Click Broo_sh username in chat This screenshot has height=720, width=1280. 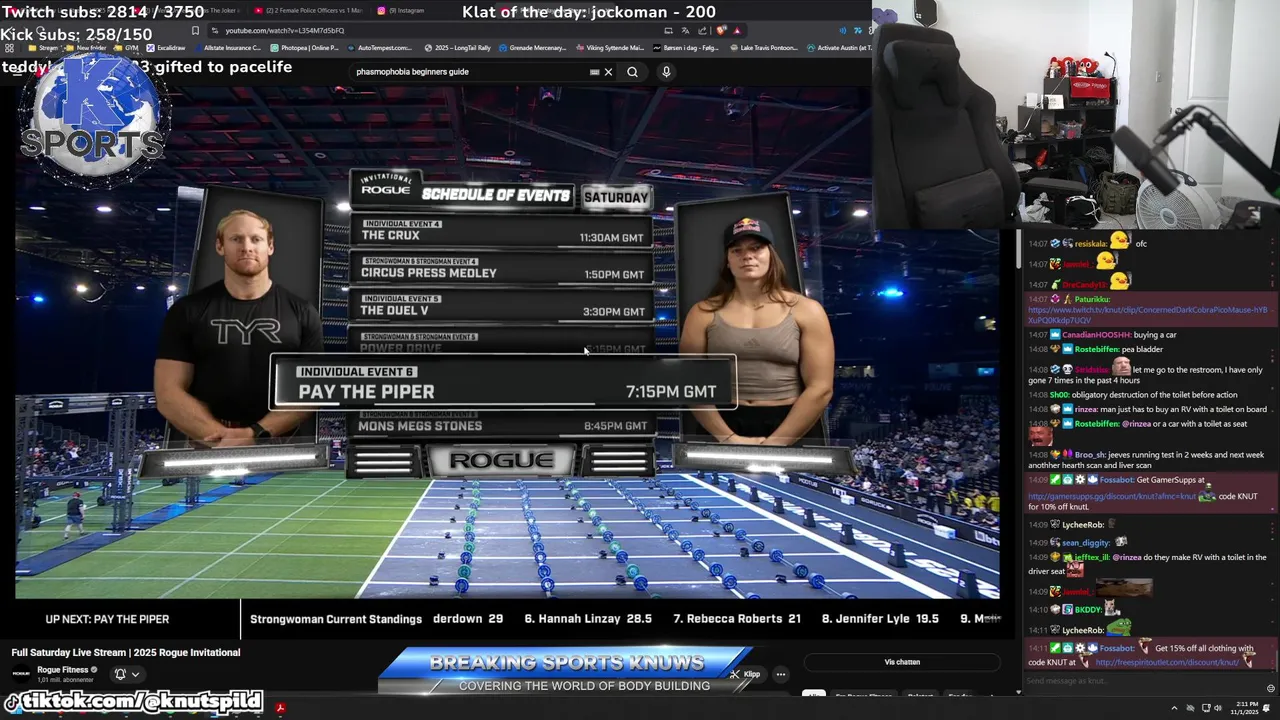click(x=1090, y=454)
